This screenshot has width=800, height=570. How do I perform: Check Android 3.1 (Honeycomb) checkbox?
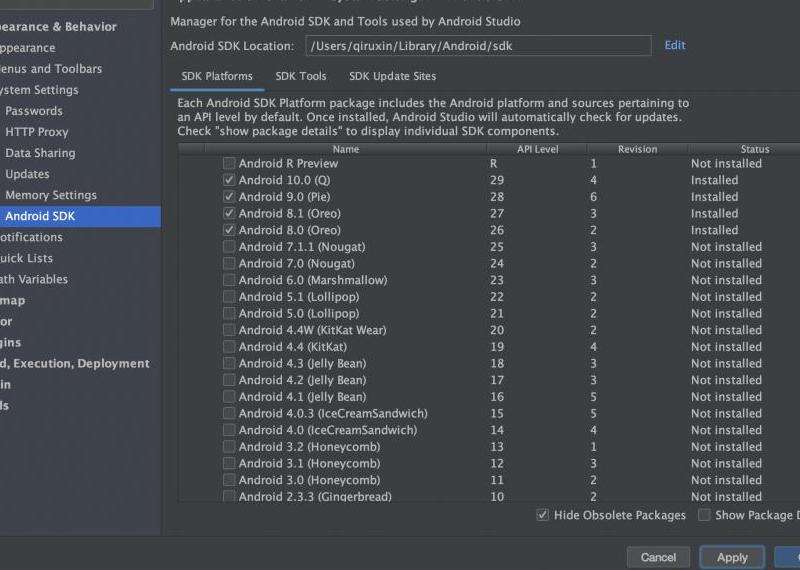point(229,463)
